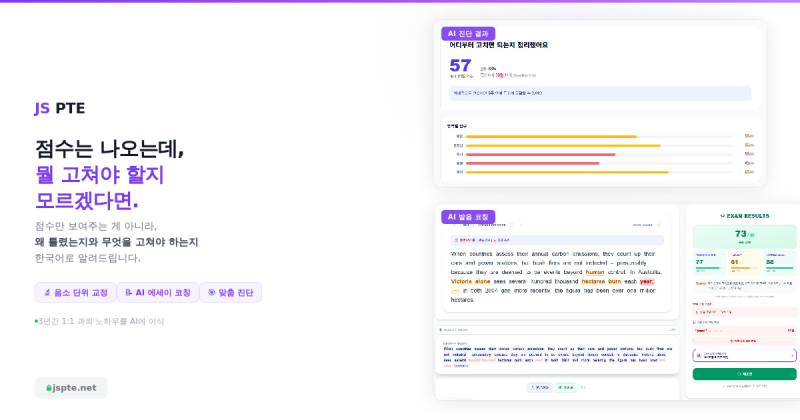Screen dimensions: 800x420
Task: Select the AI 발음 코칭 badge
Action: 468,217
